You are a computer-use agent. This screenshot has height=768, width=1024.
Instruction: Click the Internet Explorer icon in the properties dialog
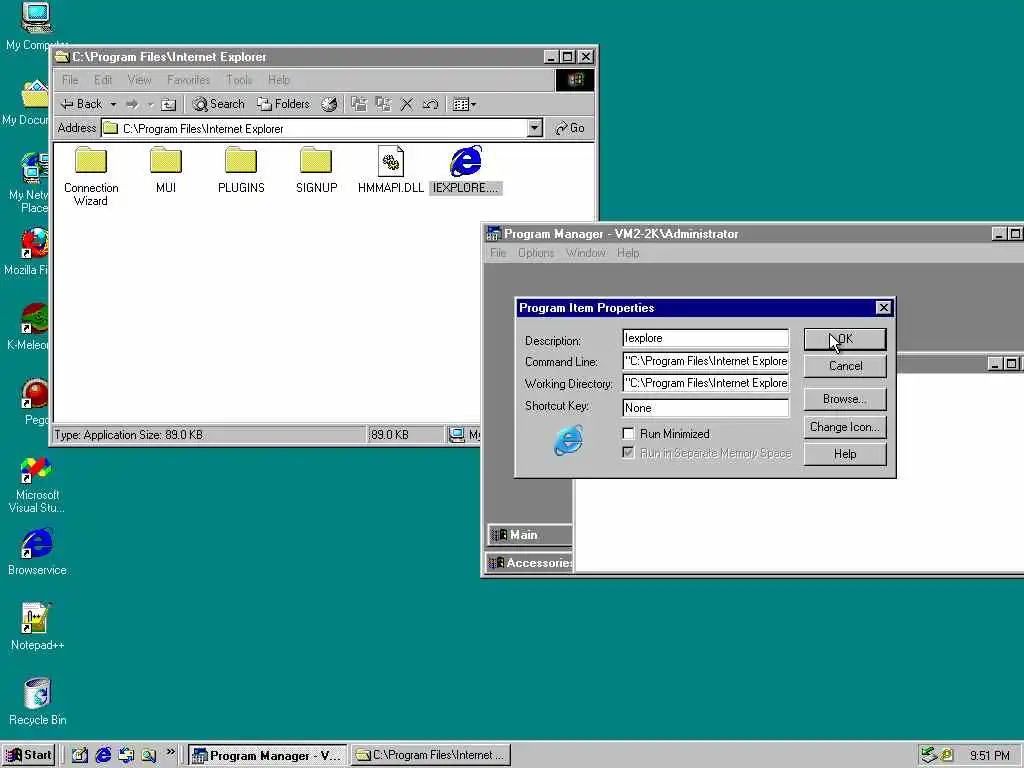(568, 440)
